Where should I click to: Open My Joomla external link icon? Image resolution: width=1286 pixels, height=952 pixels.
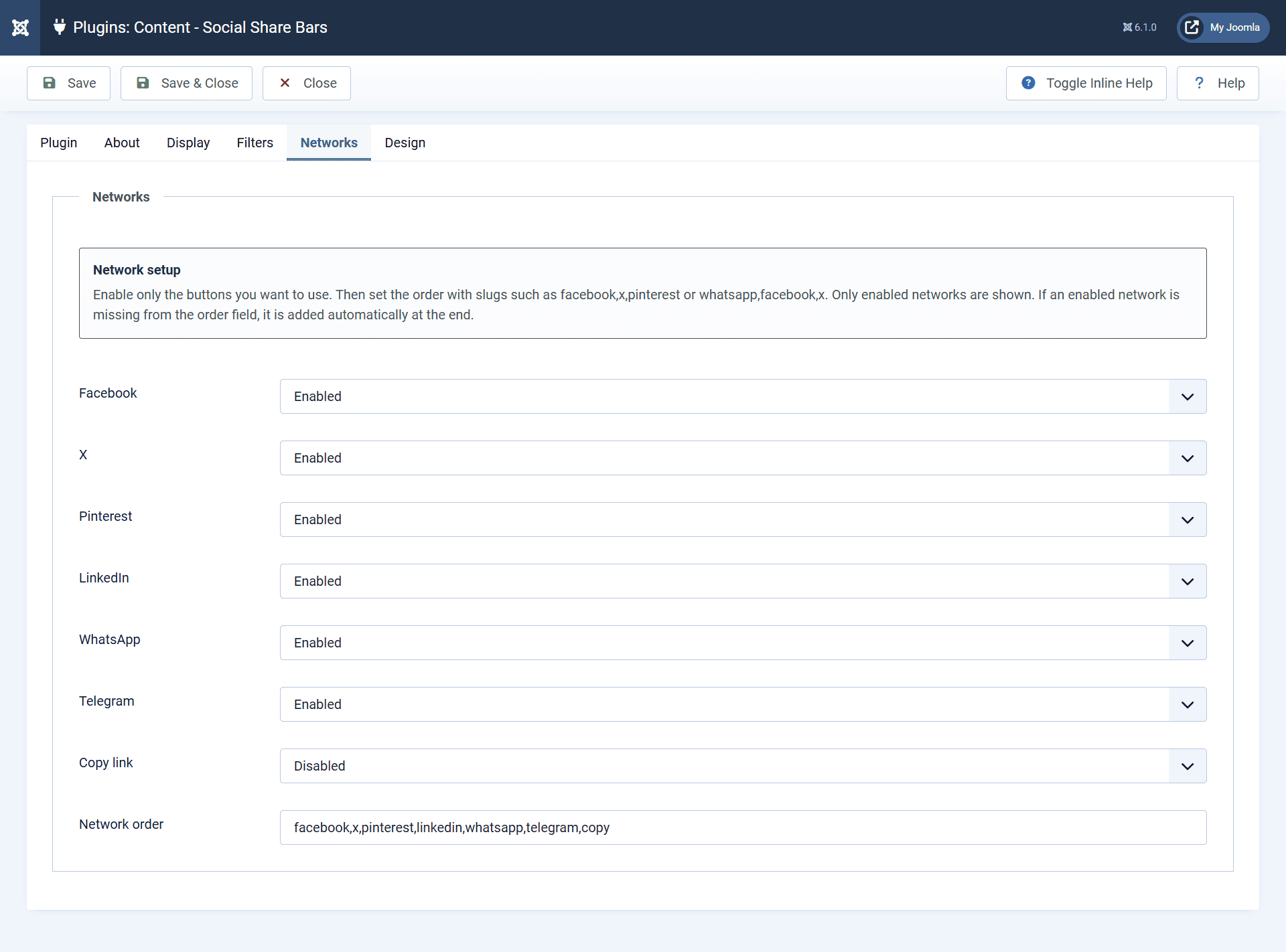(1192, 27)
